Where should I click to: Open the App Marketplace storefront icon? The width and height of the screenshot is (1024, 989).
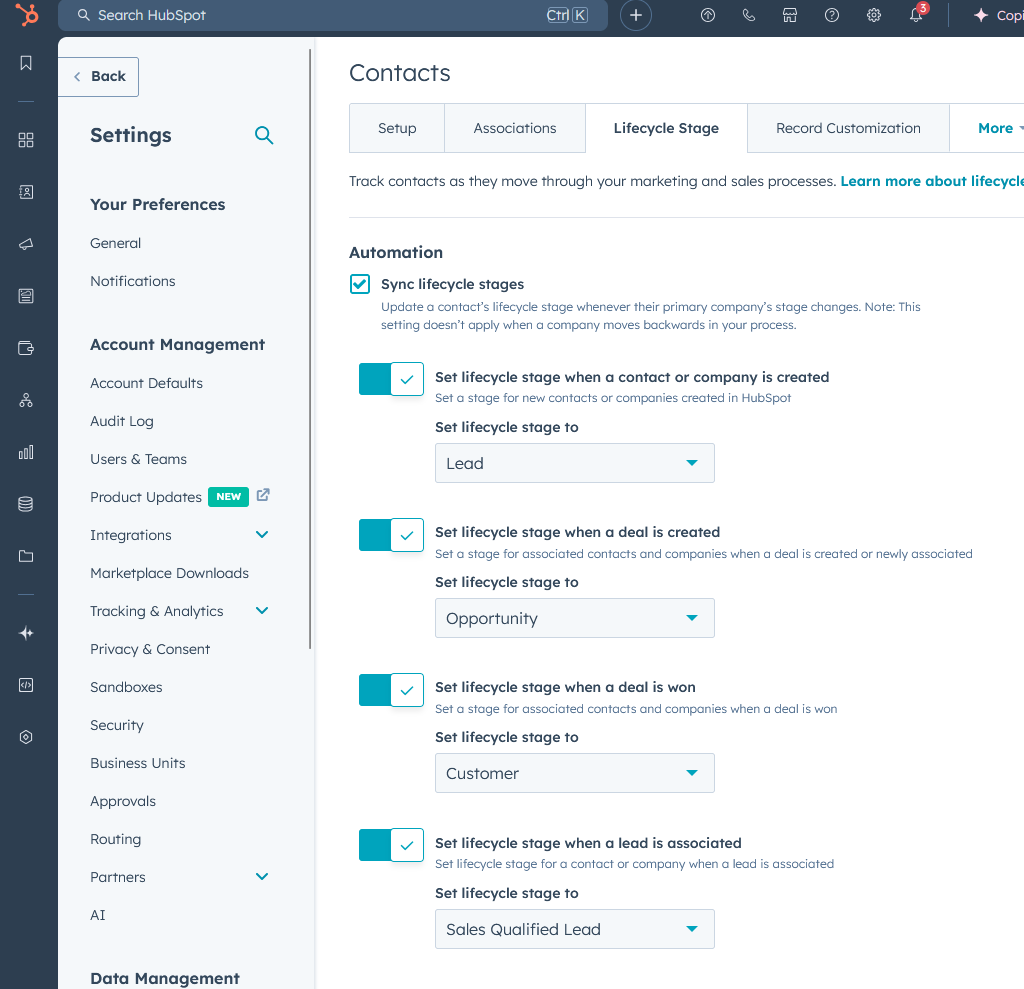(790, 15)
